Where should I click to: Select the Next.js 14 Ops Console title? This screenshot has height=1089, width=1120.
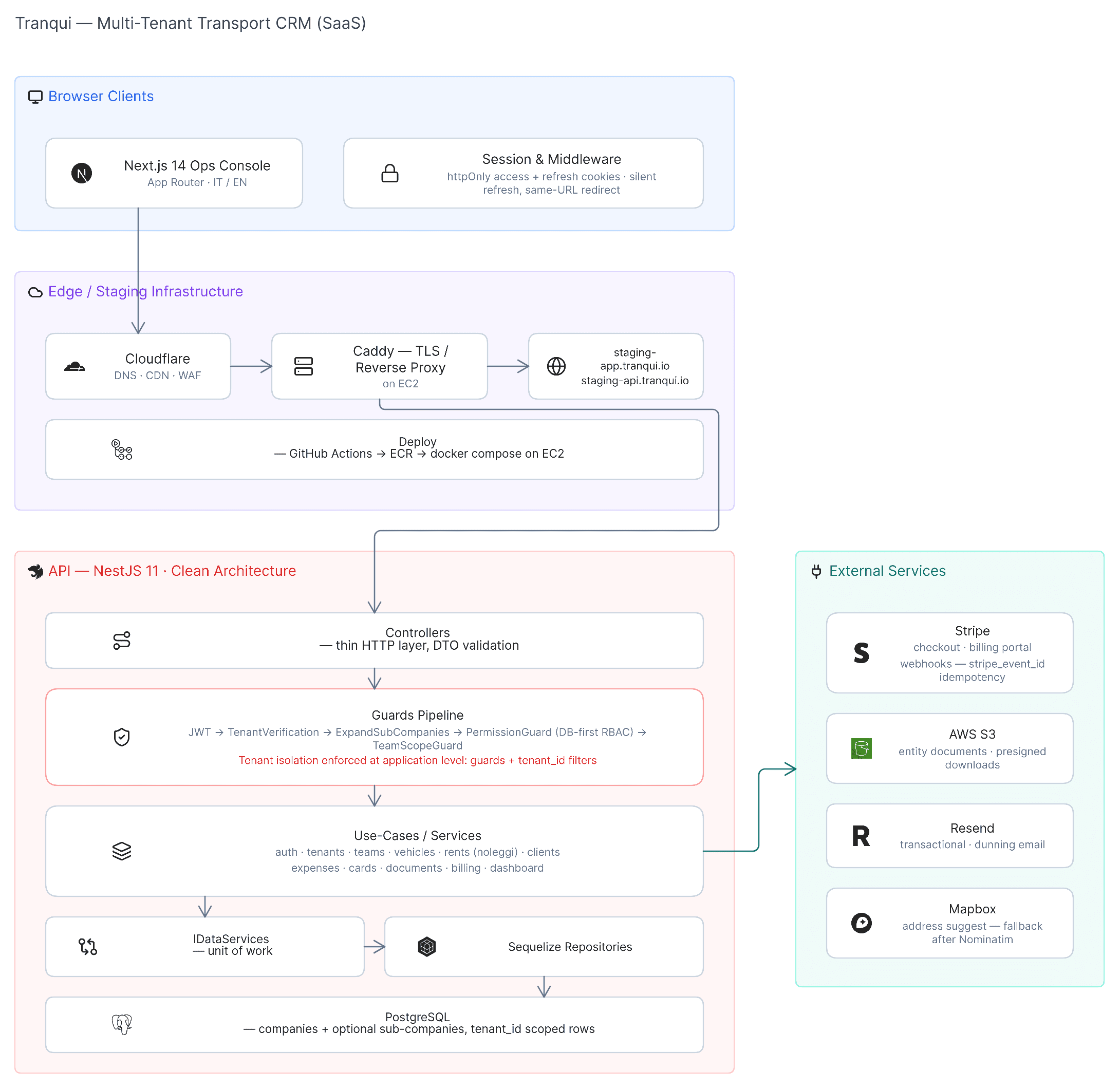click(197, 165)
